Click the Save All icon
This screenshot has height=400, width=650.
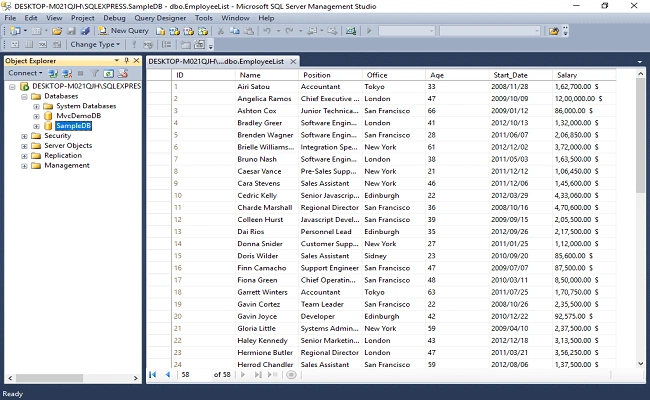click(x=85, y=31)
